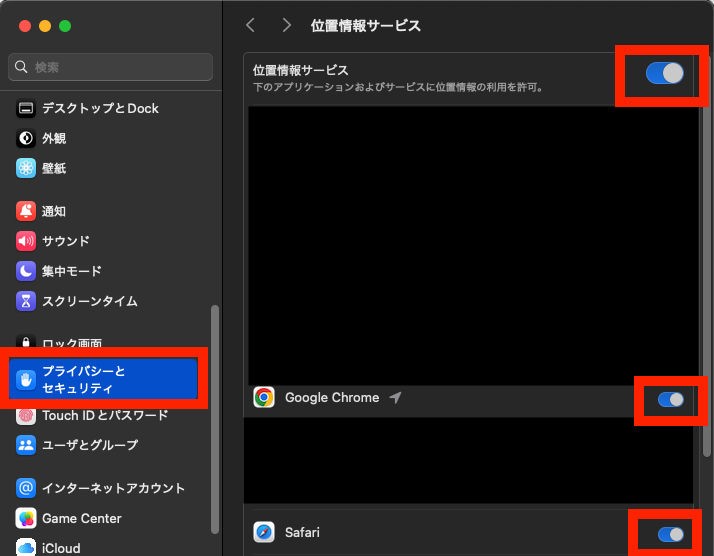The width and height of the screenshot is (714, 556).
Task: Select the 壁紙 wallpaper icon
Action: point(26,168)
